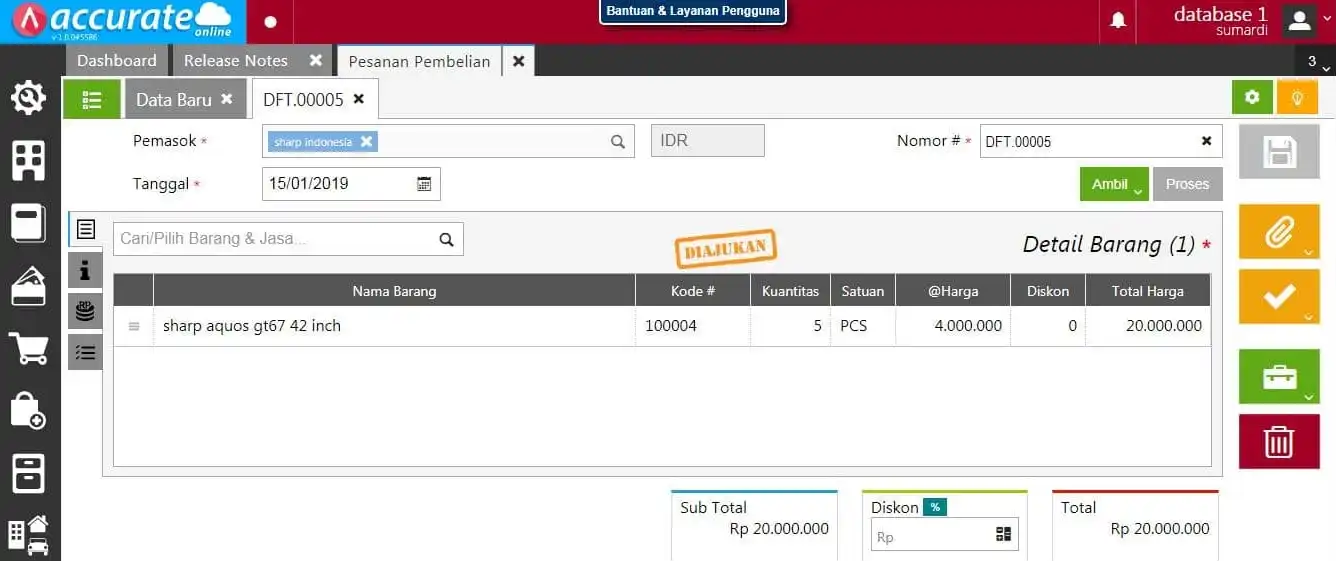Screen dimensions: 1336x561
Task: Delete the order with the trash icon
Action: (x=1280, y=441)
